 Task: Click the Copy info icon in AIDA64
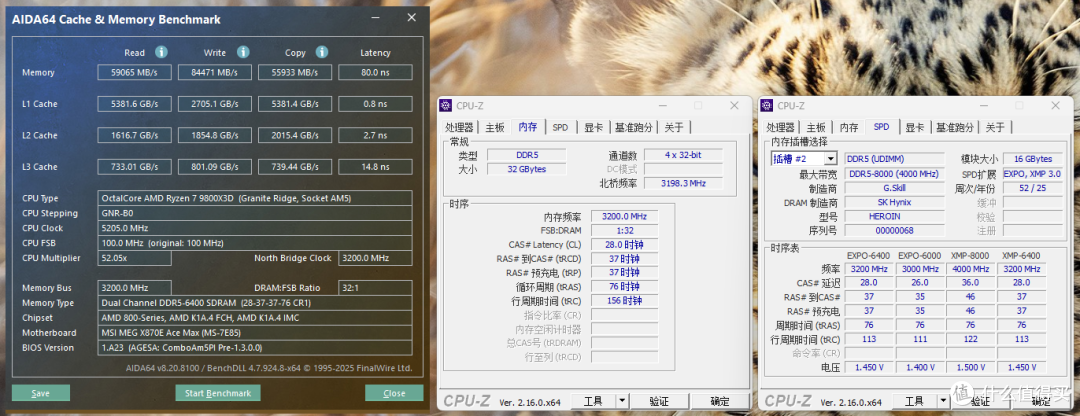click(322, 52)
